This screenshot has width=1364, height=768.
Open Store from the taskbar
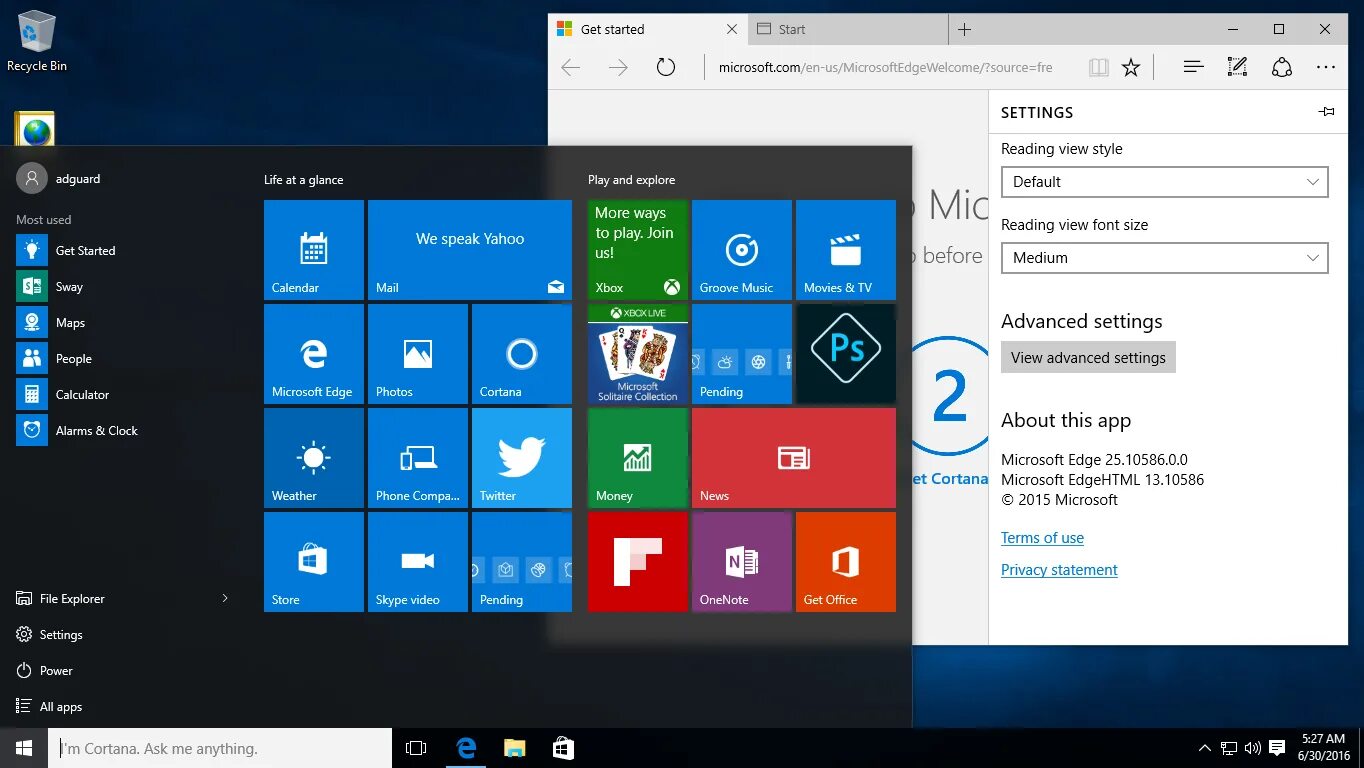563,748
